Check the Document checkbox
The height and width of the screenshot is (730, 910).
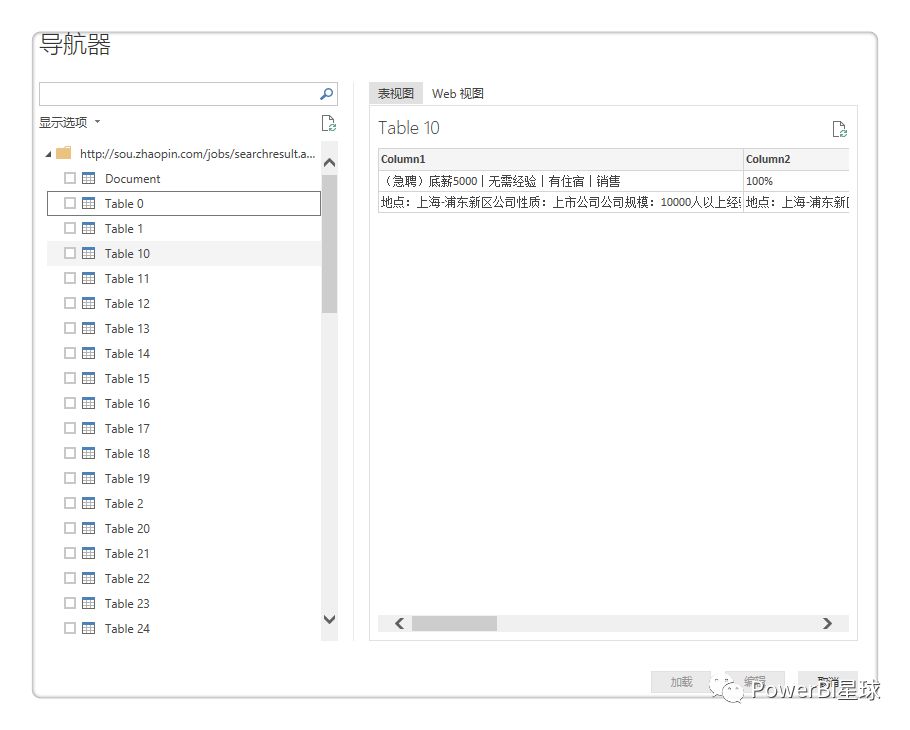70,178
